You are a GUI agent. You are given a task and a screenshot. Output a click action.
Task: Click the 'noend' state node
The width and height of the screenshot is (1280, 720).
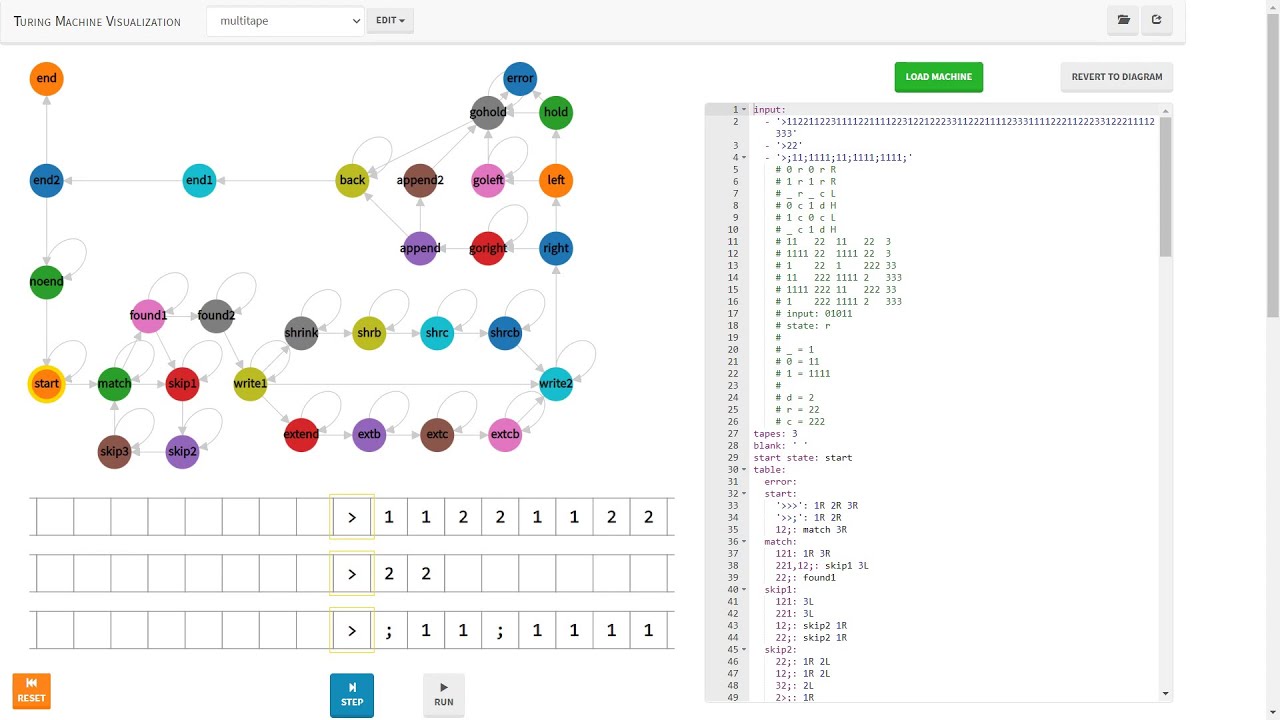tap(47, 282)
